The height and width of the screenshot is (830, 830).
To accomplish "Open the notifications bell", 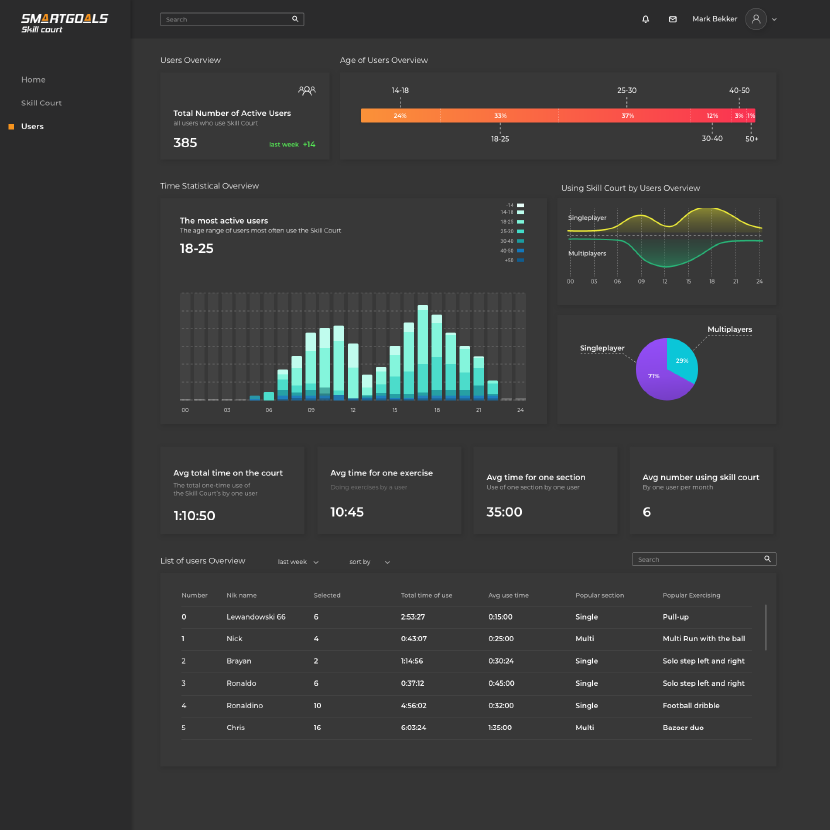I will point(645,19).
